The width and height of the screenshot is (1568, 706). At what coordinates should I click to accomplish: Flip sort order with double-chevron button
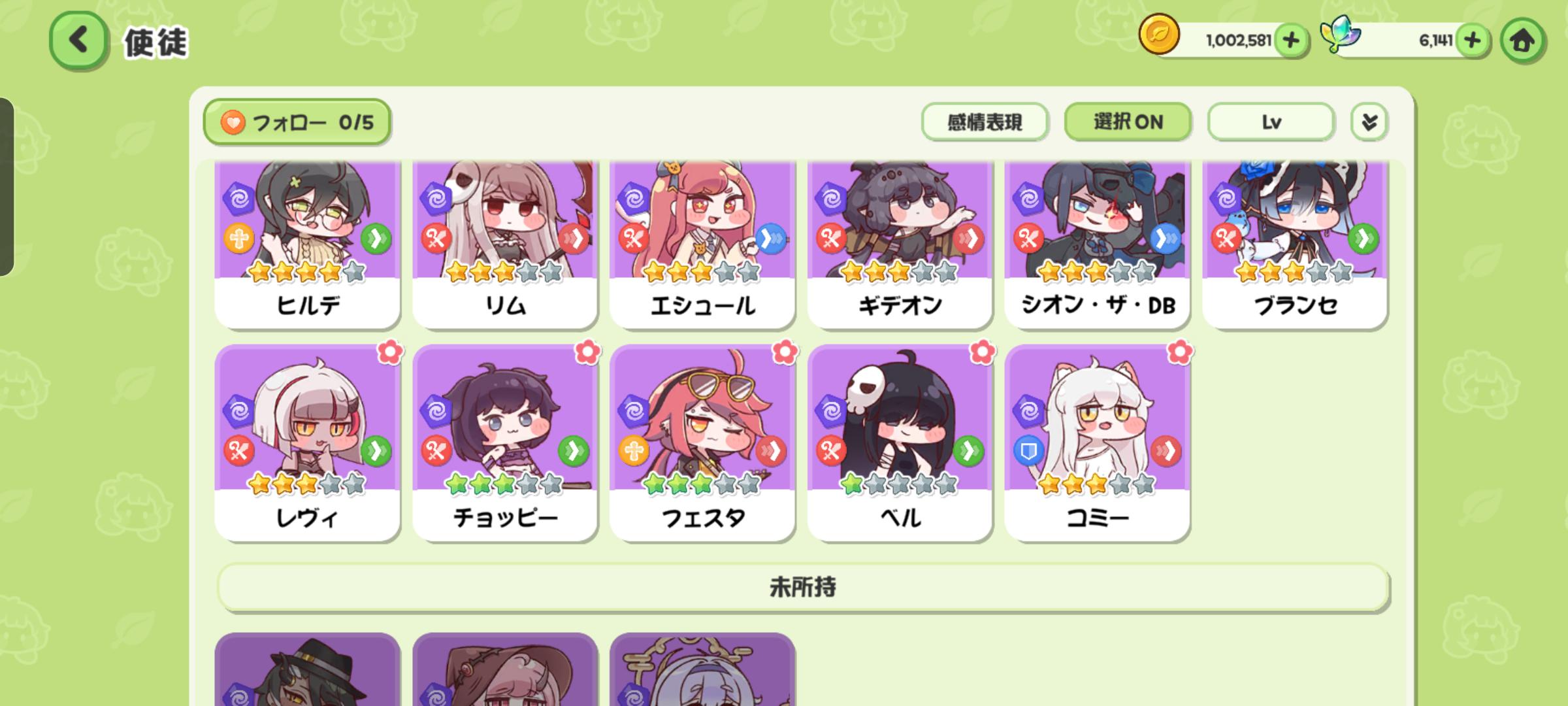[x=1369, y=122]
